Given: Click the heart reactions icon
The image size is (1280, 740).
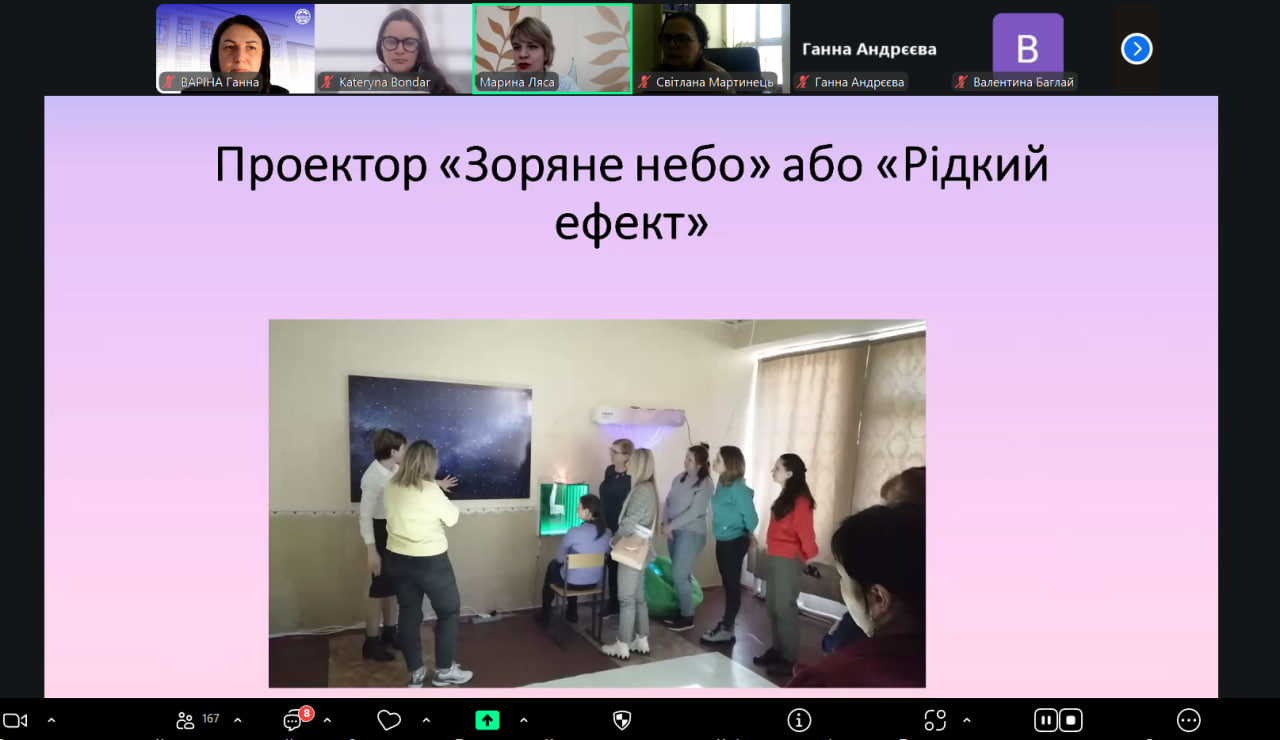Looking at the screenshot, I should tap(389, 720).
